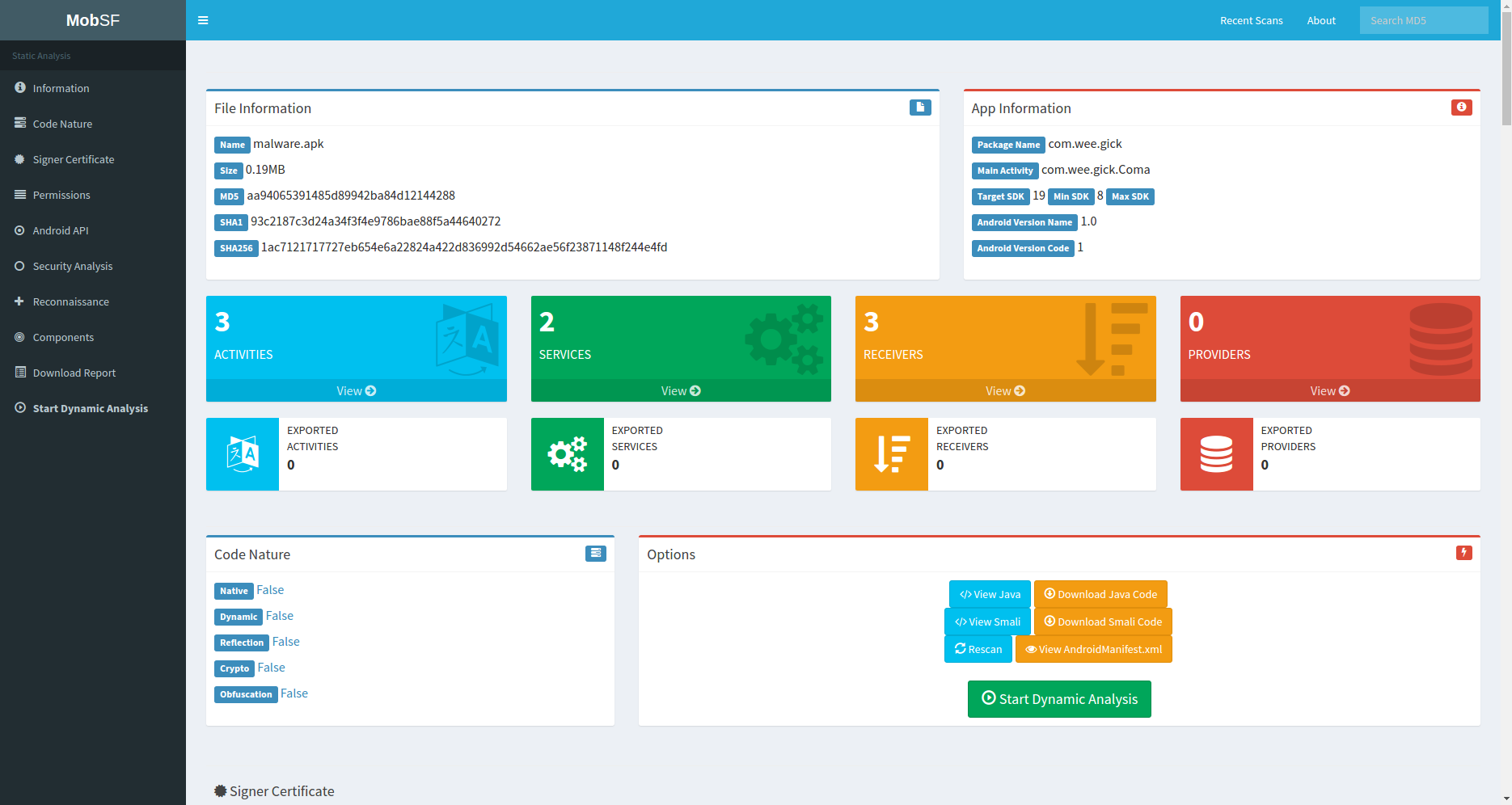Click the red App Information info icon
This screenshot has width=1512, height=805.
[x=1461, y=107]
